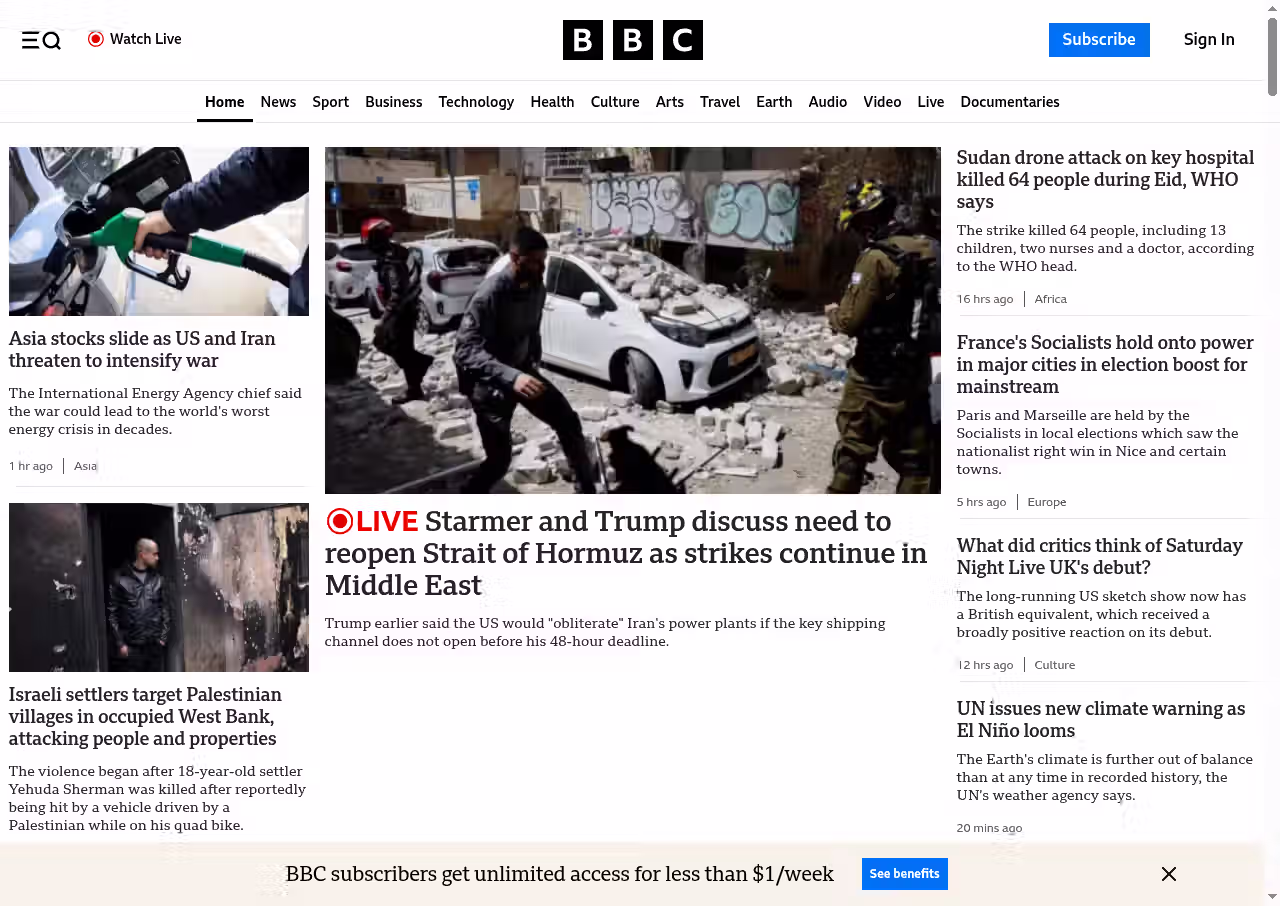Select the Technology menu item
This screenshot has height=906, width=1280.
(x=476, y=102)
